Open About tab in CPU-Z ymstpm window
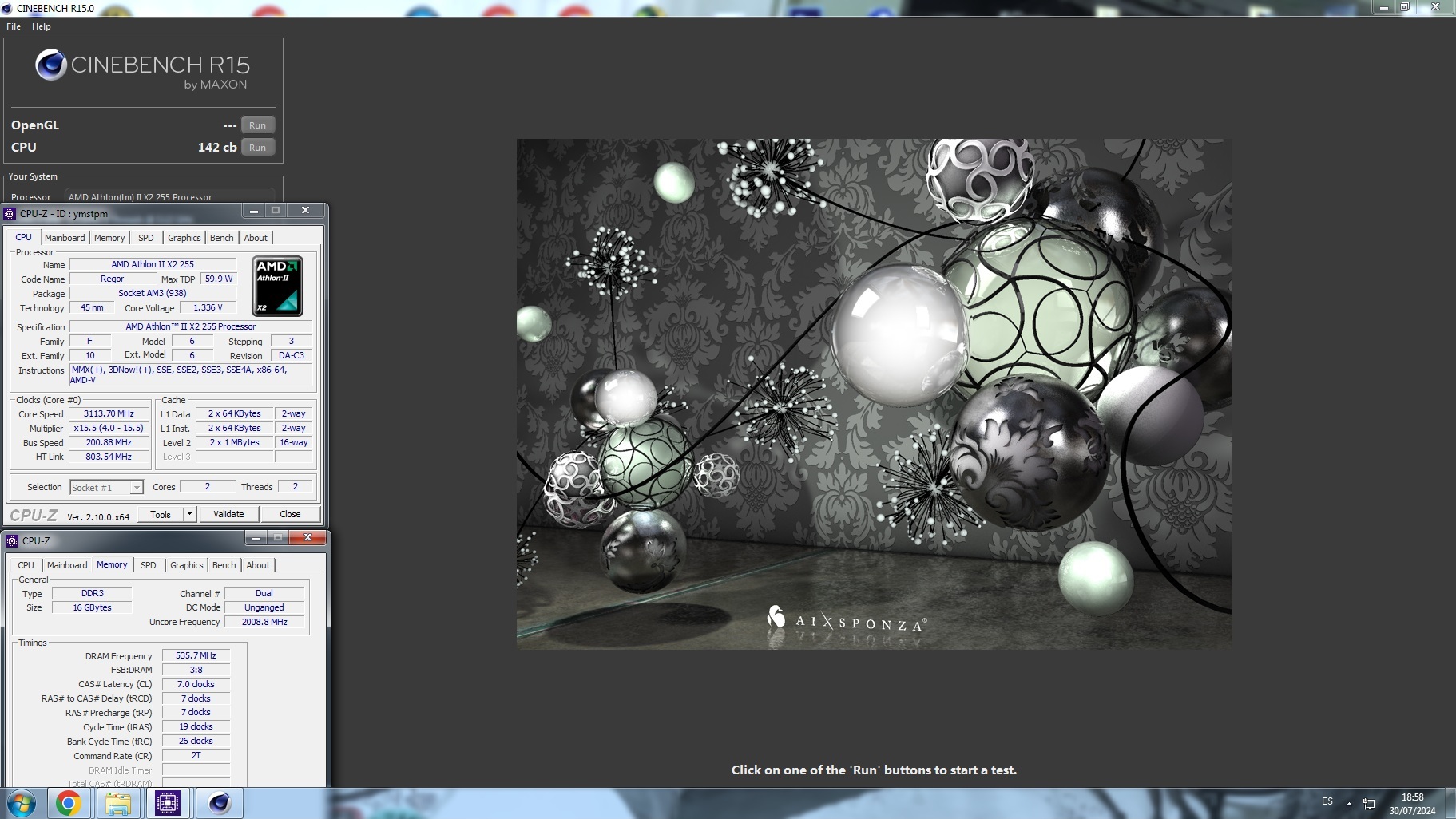Image resolution: width=1456 pixels, height=819 pixels. pyautogui.click(x=256, y=238)
